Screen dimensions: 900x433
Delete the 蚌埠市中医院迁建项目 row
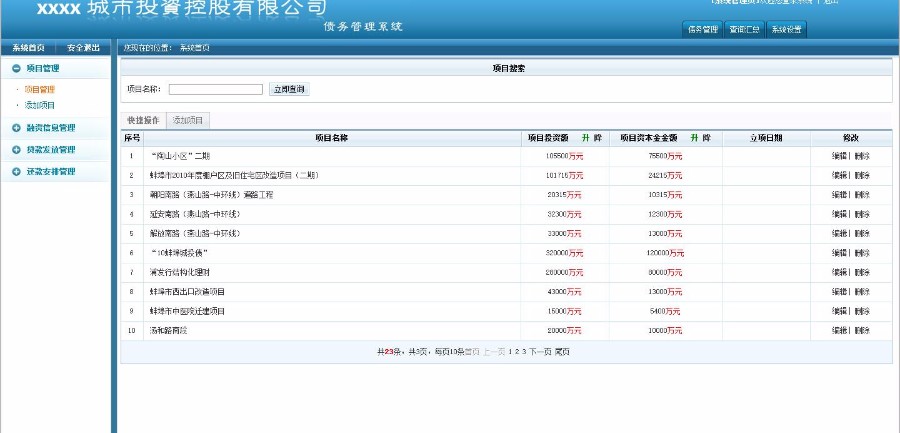(862, 311)
